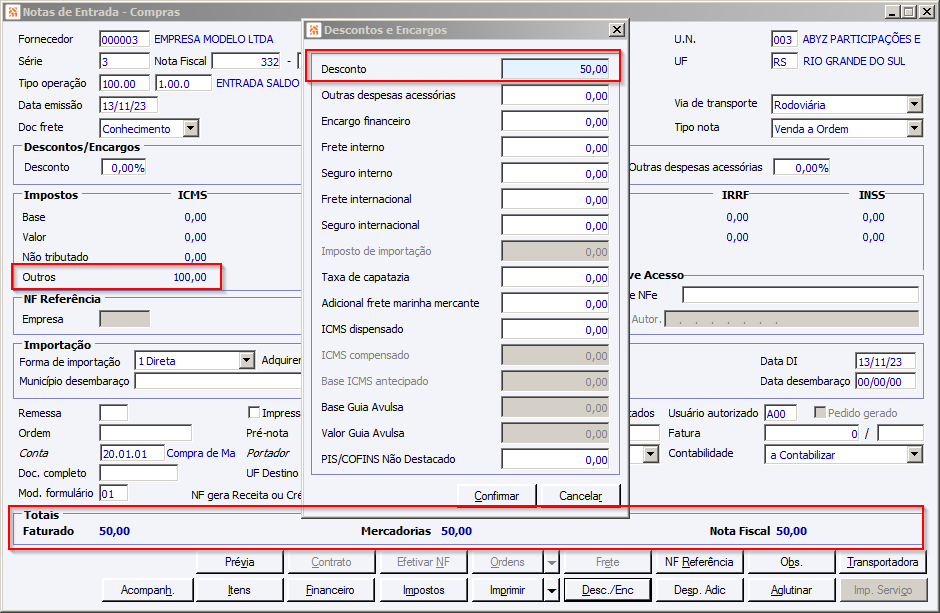The width and height of the screenshot is (940, 613).
Task: Click the Outras despesas acessórias percentage field
Action: (x=802, y=168)
